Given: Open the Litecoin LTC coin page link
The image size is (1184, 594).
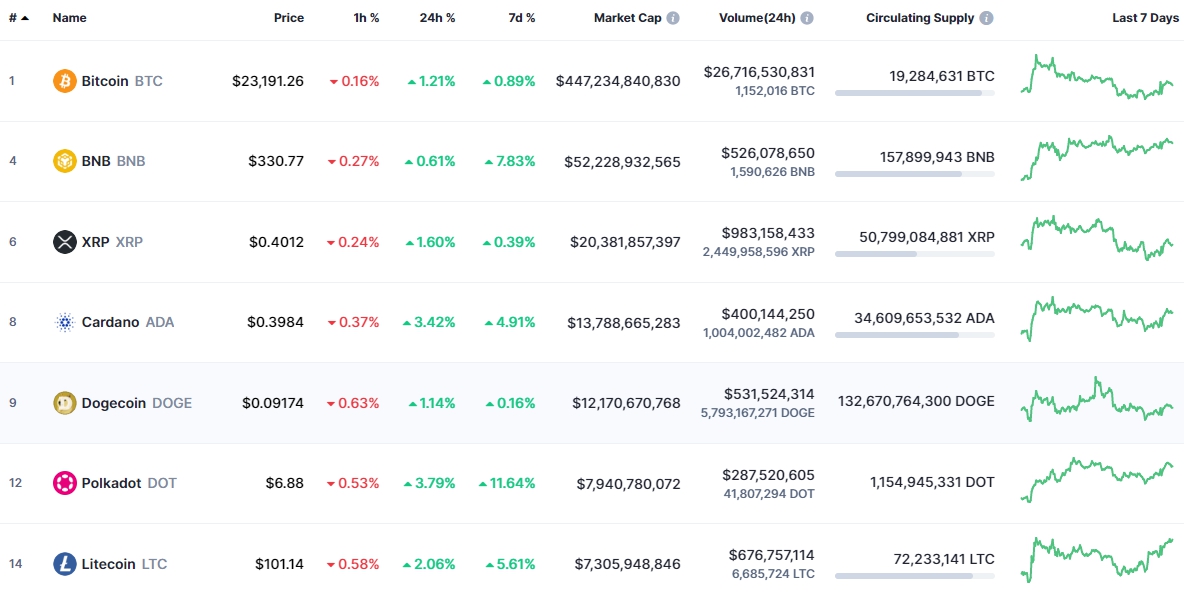Looking at the screenshot, I should pos(110,564).
